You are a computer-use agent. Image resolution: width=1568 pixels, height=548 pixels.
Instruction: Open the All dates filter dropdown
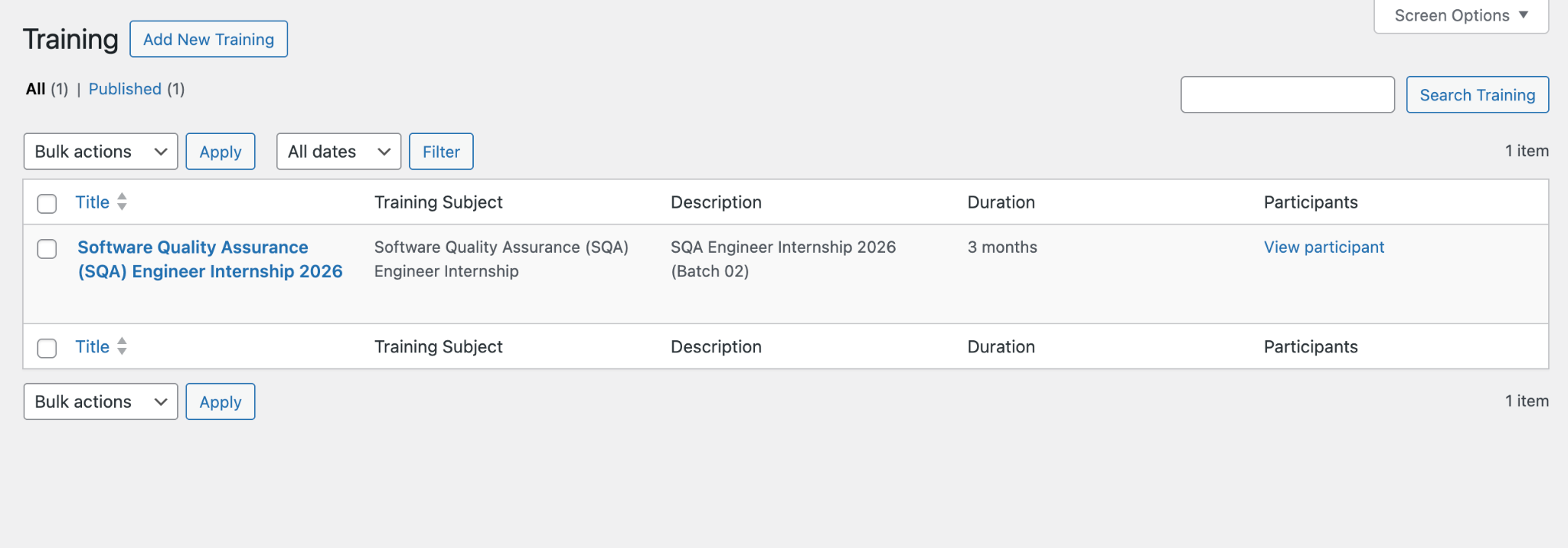(338, 151)
